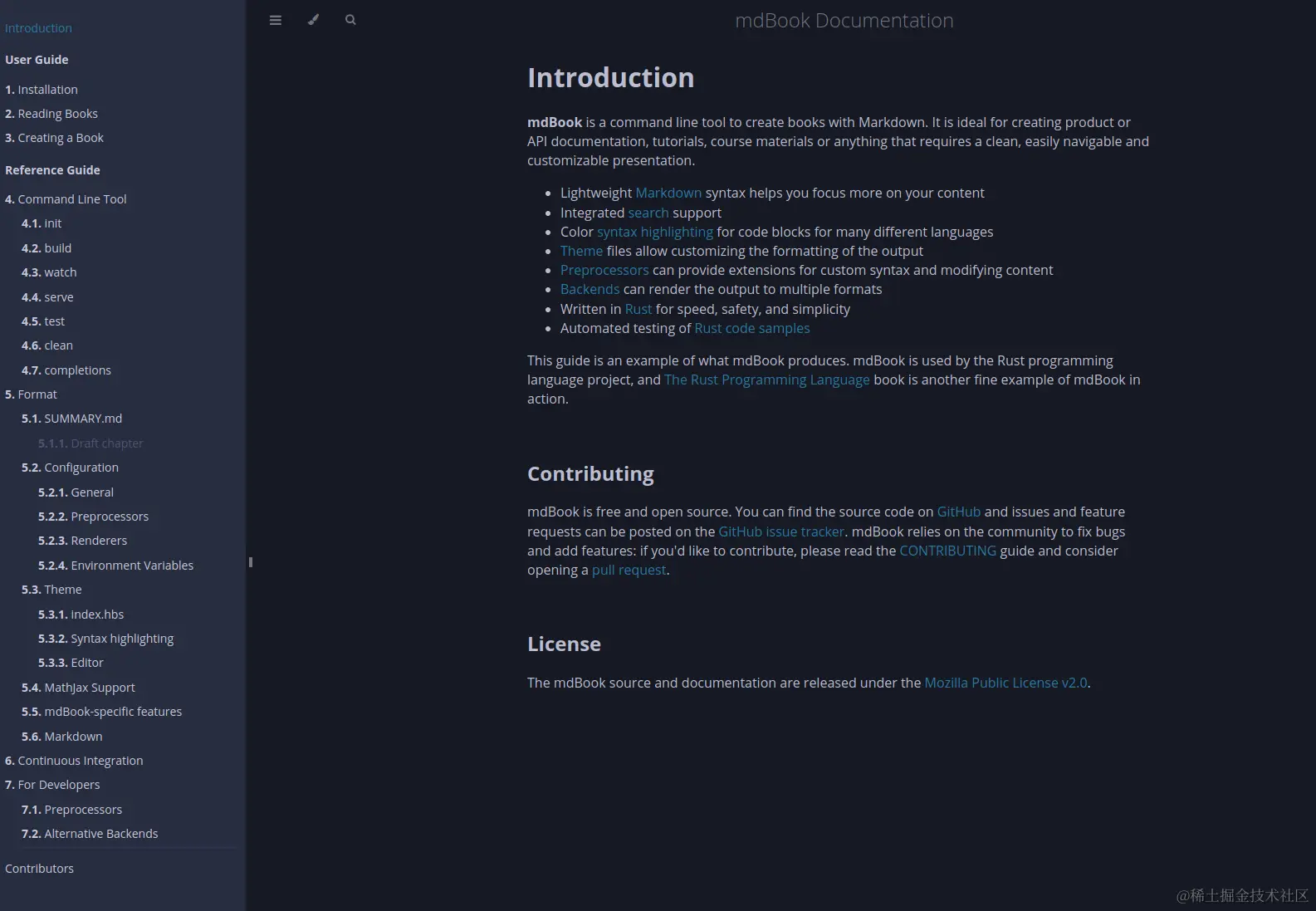The width and height of the screenshot is (1316, 911).
Task: Follow the Markdown link in feature list
Action: pyautogui.click(x=668, y=193)
